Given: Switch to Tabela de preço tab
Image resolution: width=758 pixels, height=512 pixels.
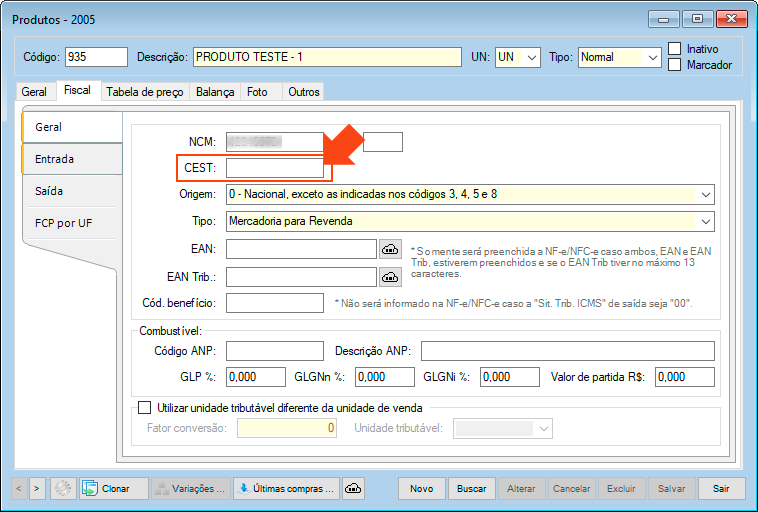Looking at the screenshot, I should (144, 92).
